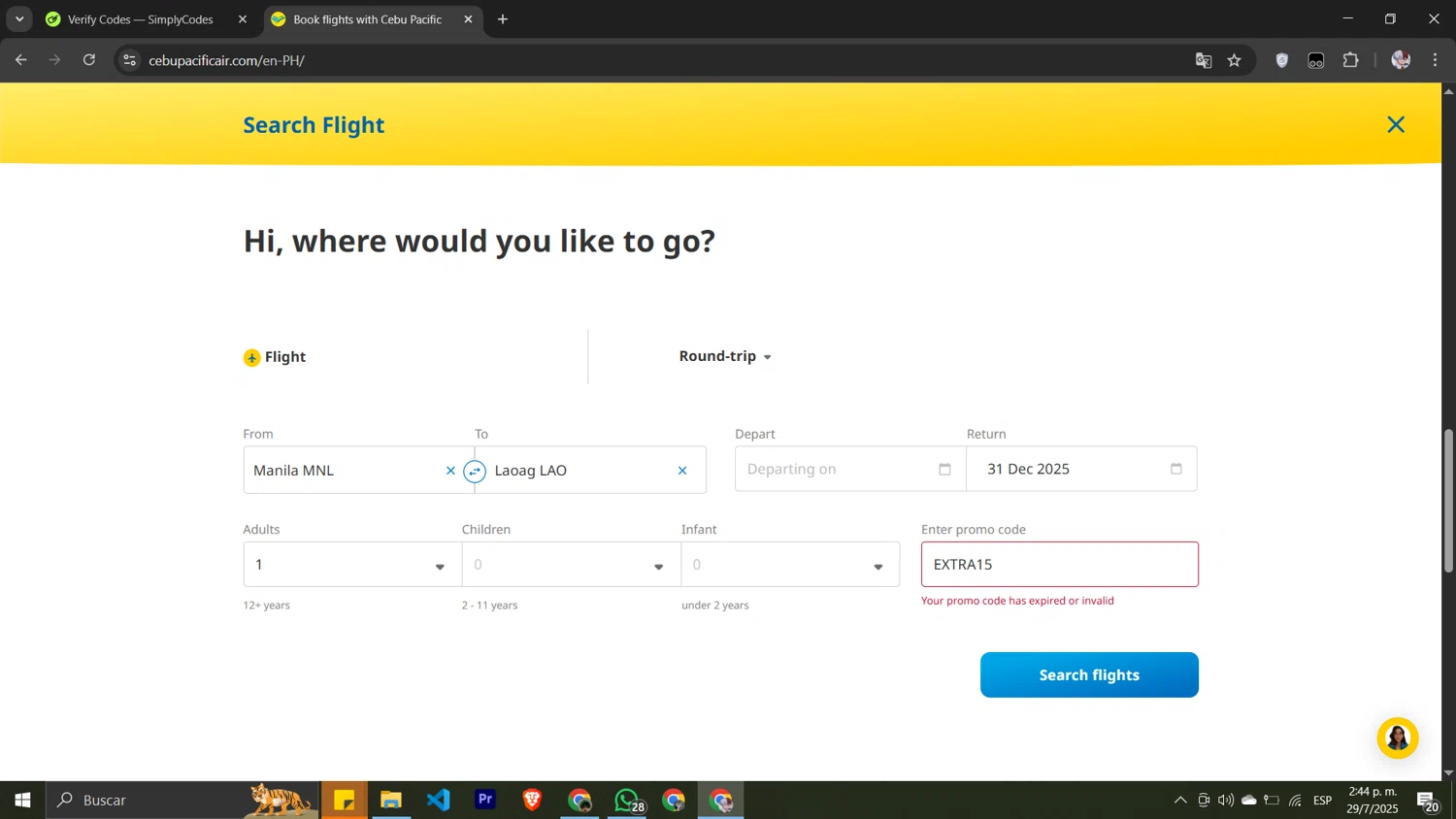
Task: Bookmark this page with star icon
Action: 1235,60
